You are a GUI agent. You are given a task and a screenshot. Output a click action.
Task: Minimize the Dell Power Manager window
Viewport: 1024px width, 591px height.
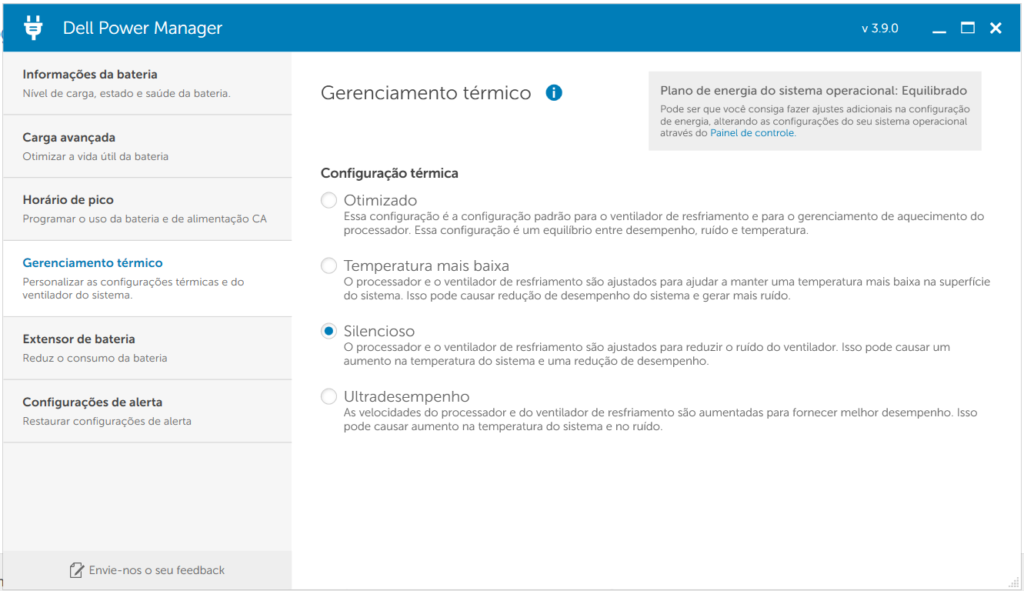939,29
